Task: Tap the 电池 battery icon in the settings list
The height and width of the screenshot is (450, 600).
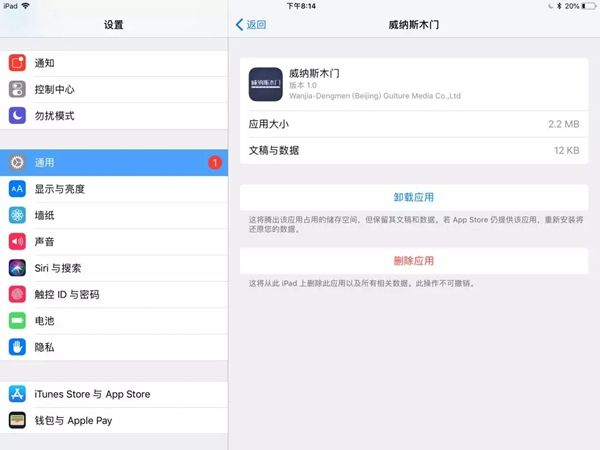Action: point(17,321)
